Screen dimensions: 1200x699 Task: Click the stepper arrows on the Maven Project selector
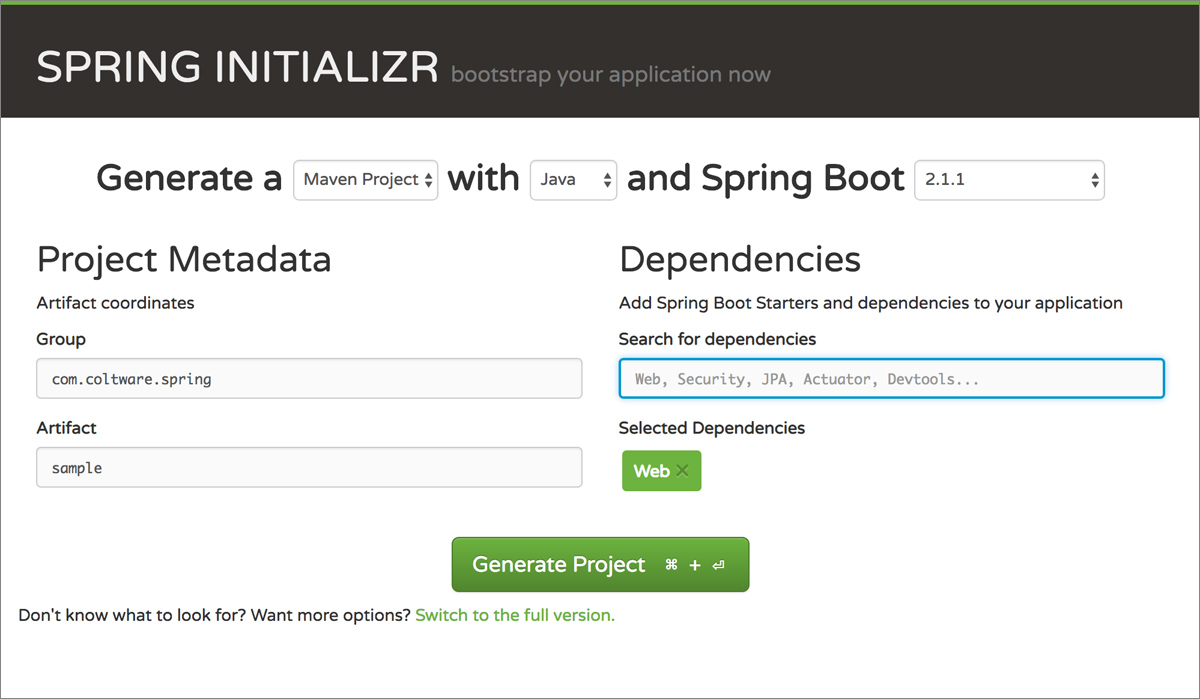pos(428,180)
